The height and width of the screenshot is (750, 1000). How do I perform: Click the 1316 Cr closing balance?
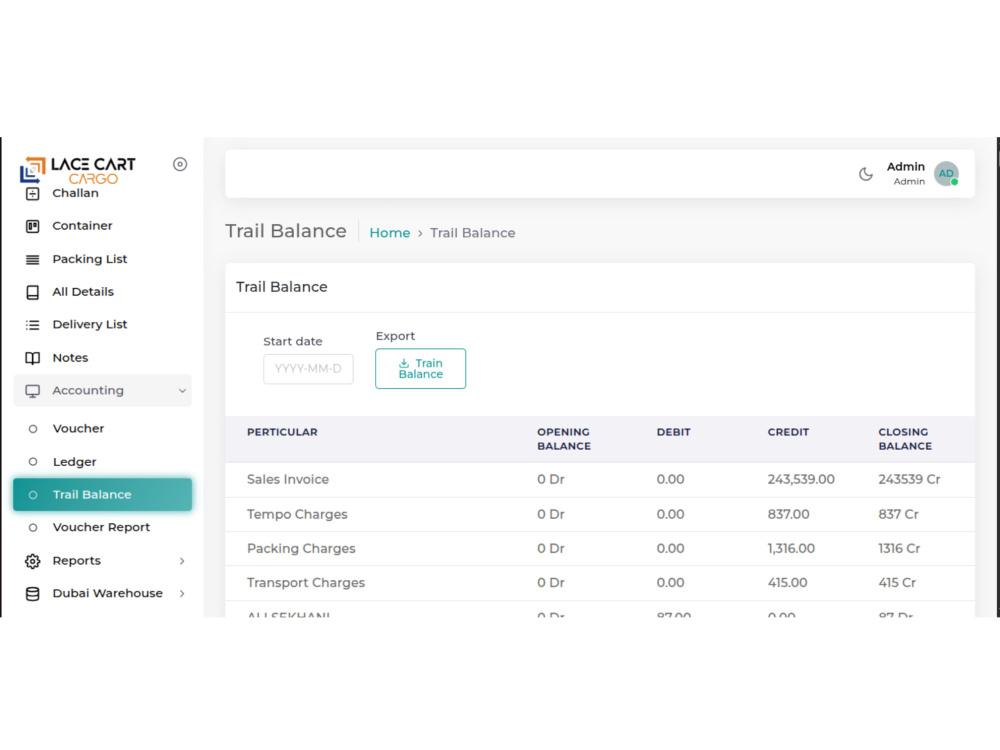point(899,549)
